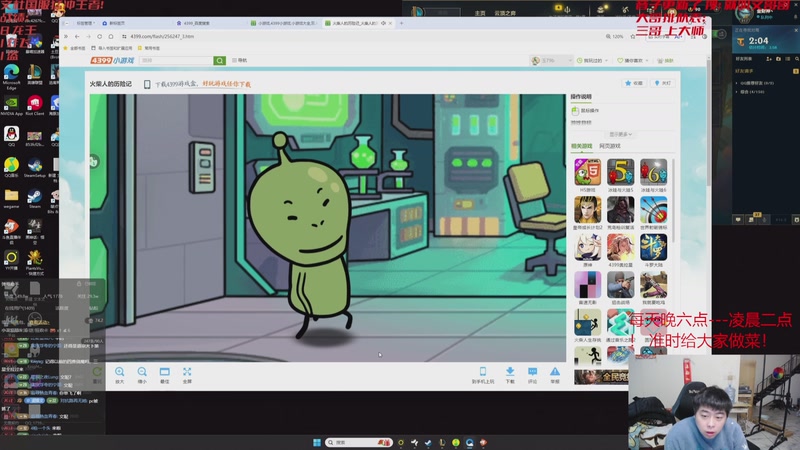This screenshot has height=450, width=800.
Task: Expand the heart favorites dropdown
Action: point(633,60)
